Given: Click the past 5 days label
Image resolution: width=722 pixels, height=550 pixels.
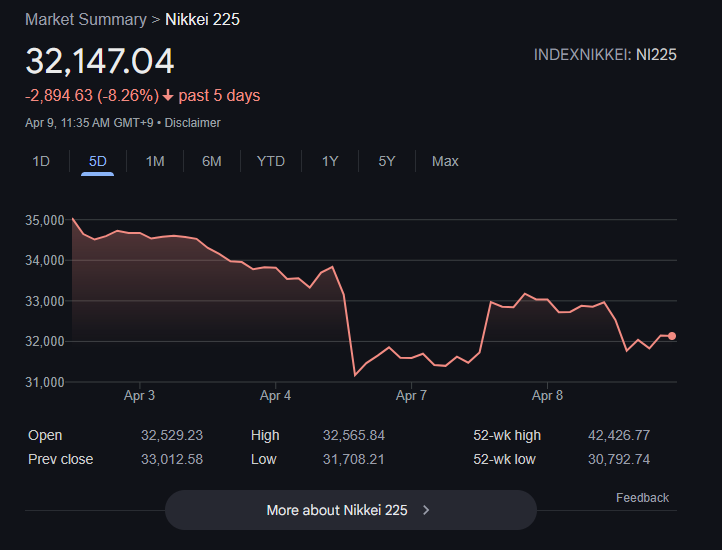Looking at the screenshot, I should pos(219,95).
